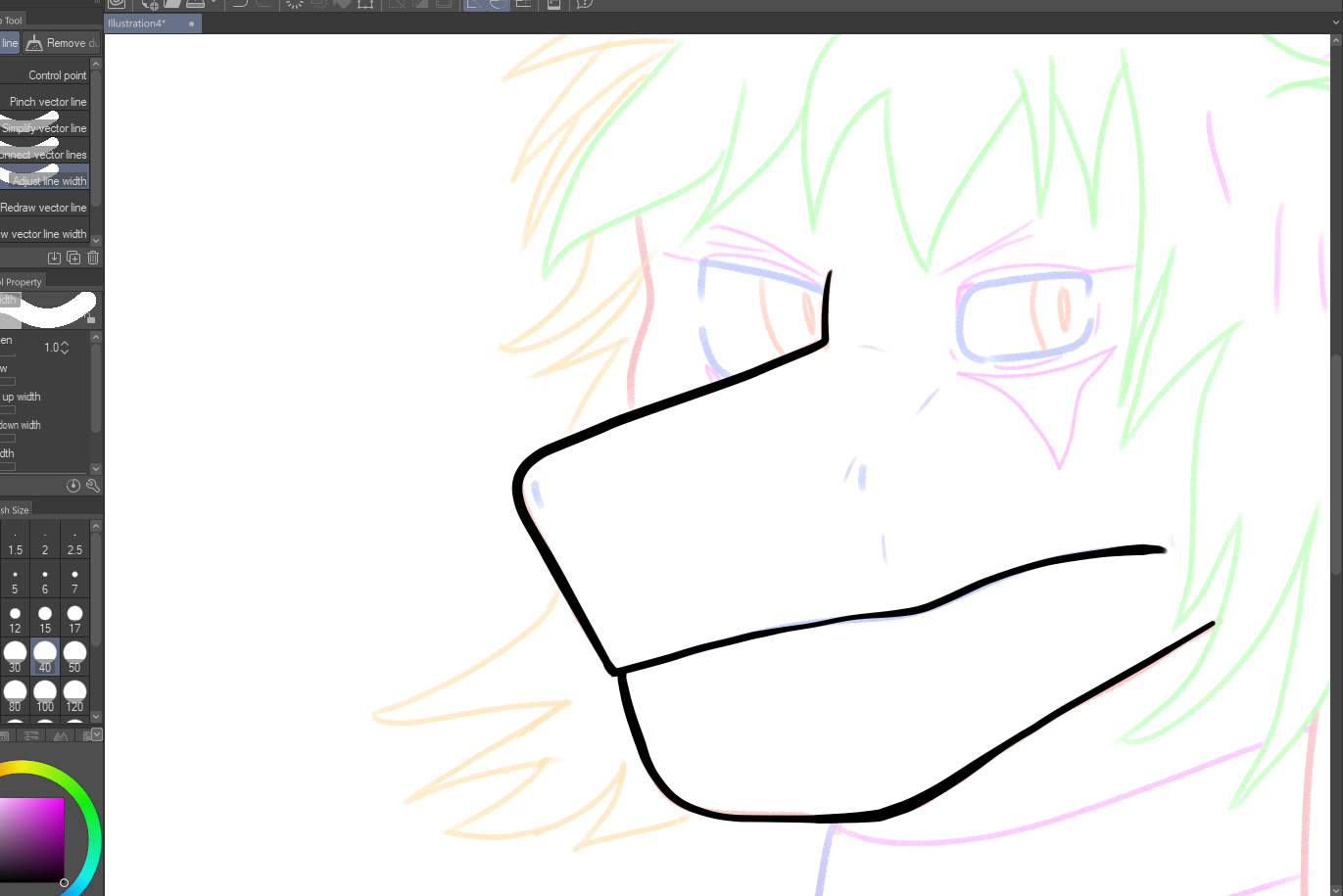This screenshot has height=896, width=1343.
Task: Open the Brush Size panel tab
Action: tap(16, 510)
